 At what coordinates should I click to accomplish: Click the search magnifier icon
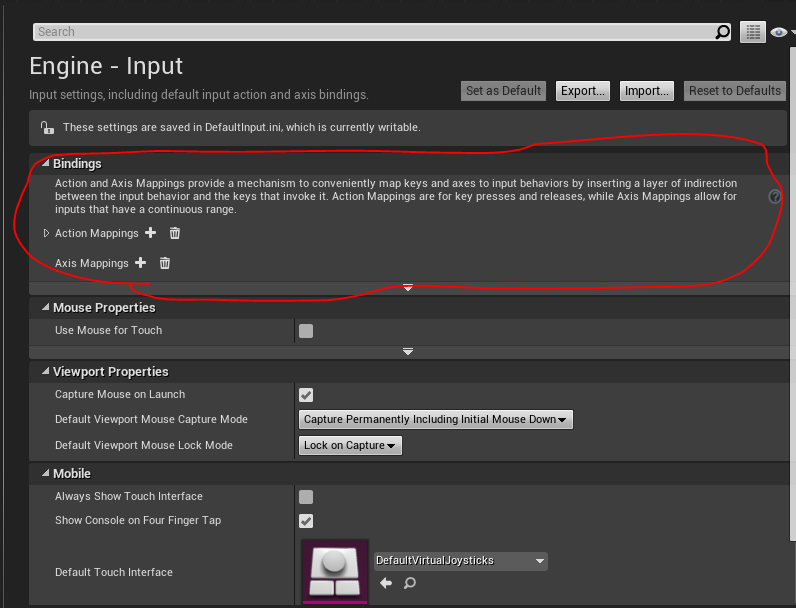722,32
